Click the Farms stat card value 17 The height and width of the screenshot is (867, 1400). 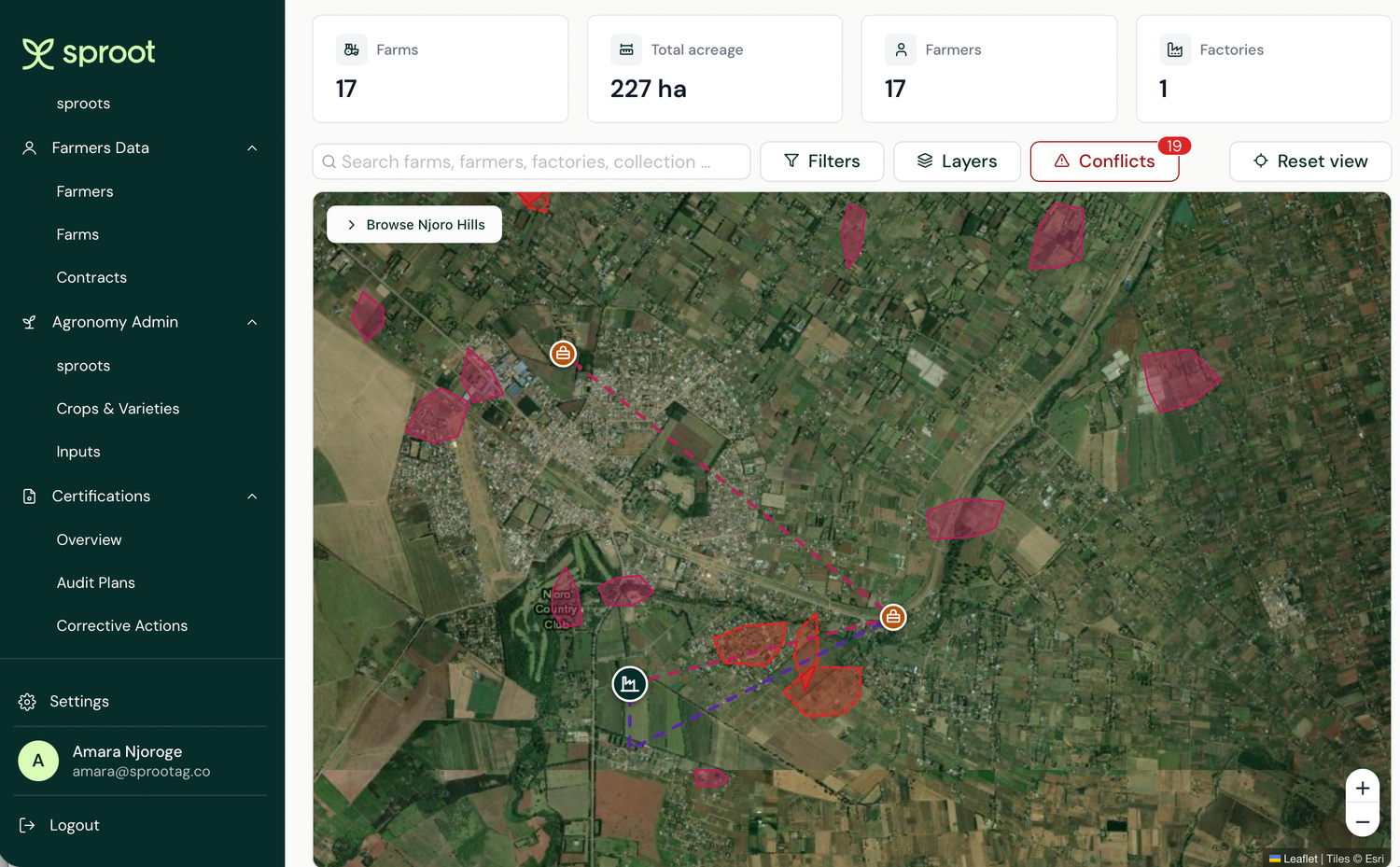point(346,89)
